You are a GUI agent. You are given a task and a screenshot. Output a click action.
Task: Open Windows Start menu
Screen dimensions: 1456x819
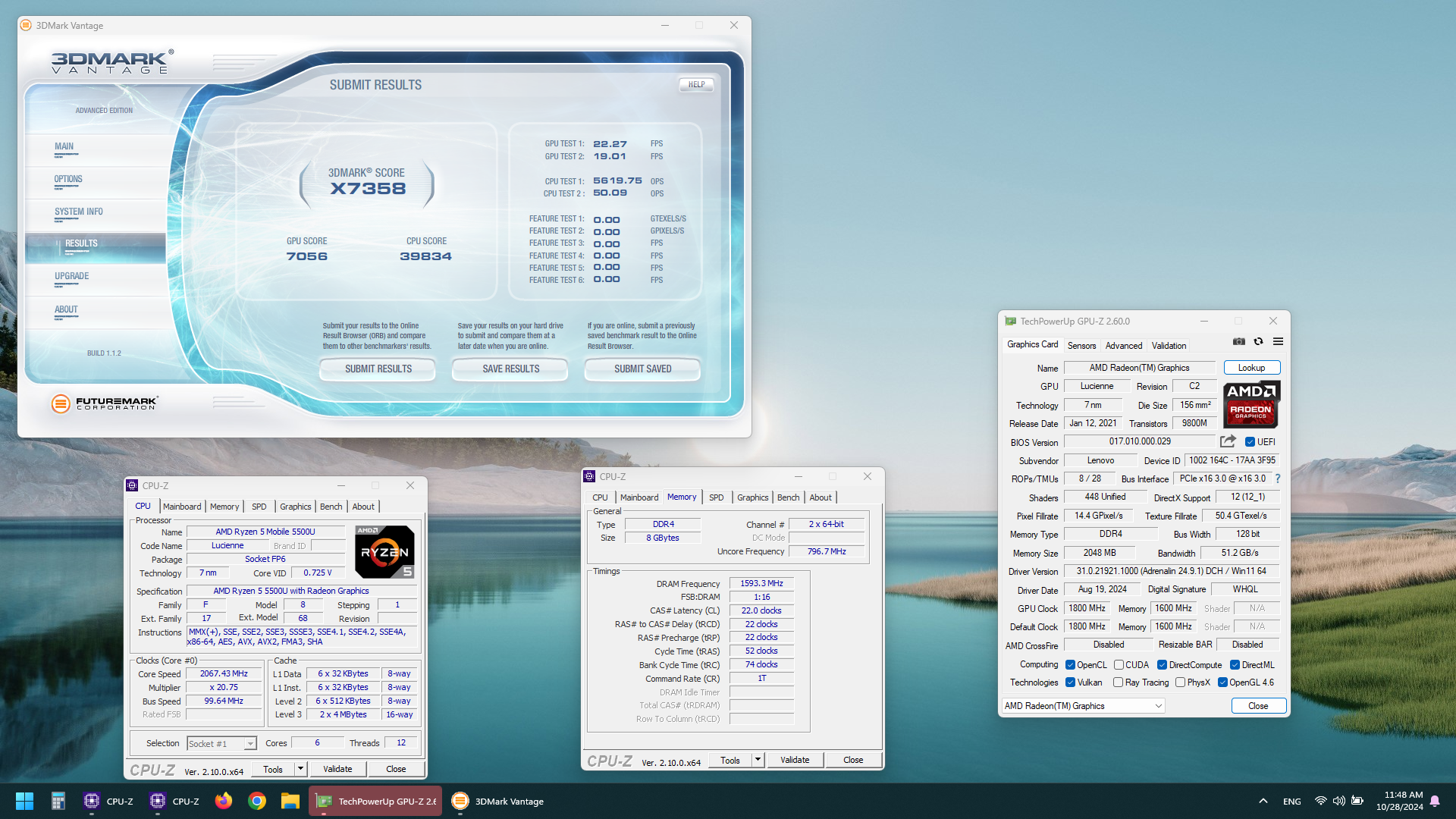(24, 801)
